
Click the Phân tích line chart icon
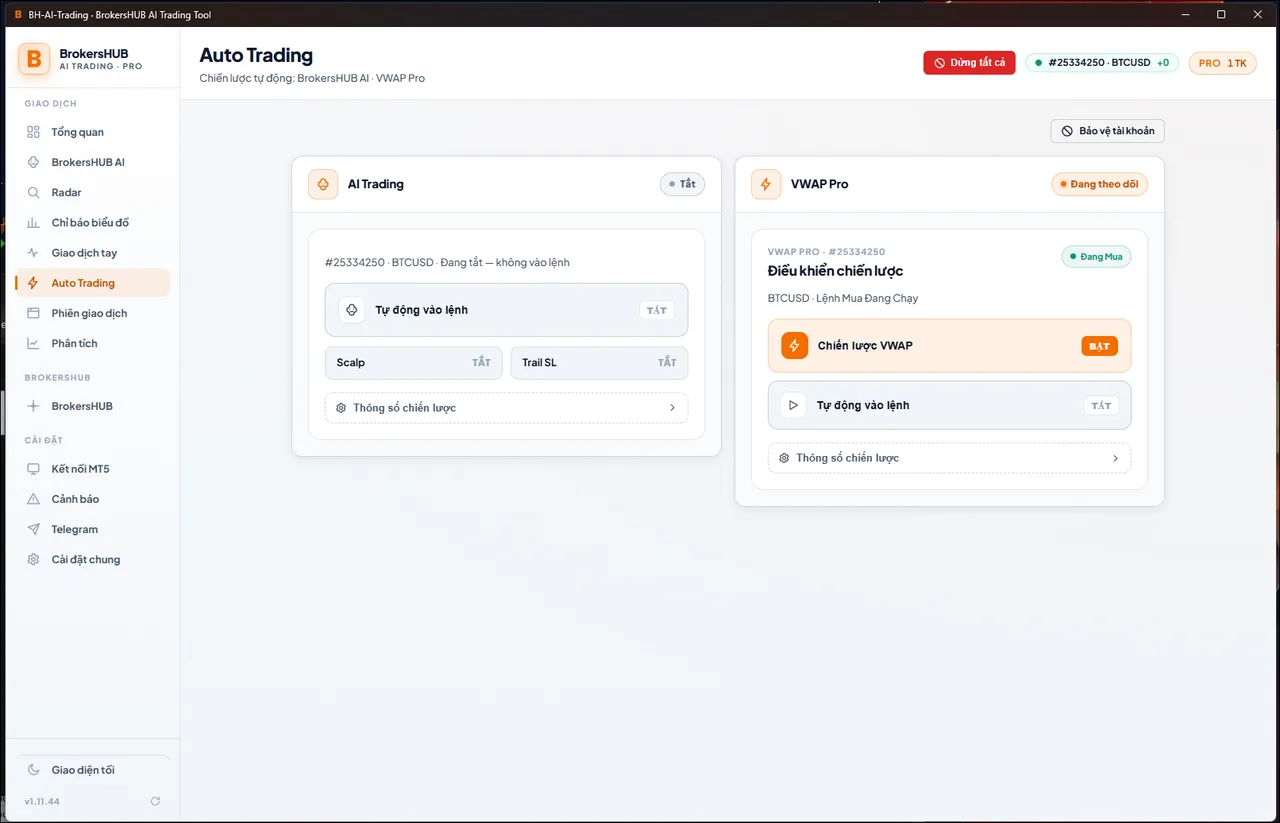[x=33, y=343]
